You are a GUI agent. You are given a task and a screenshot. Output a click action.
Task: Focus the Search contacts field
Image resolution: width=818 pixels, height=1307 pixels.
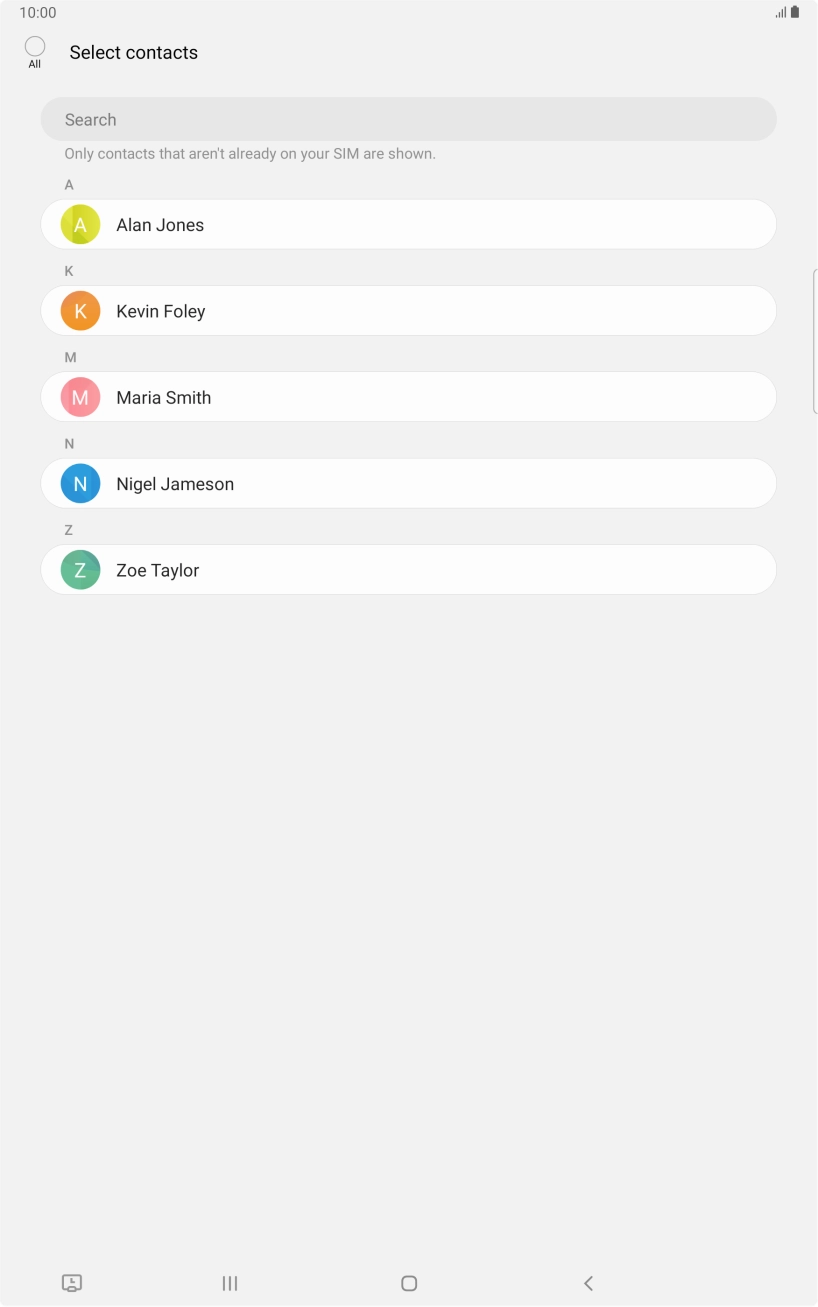click(x=408, y=120)
